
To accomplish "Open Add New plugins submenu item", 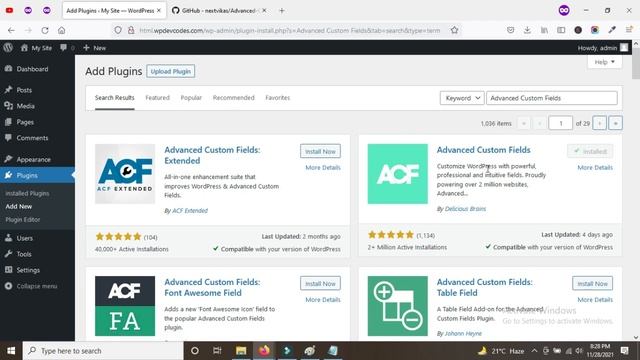I will [x=19, y=207].
